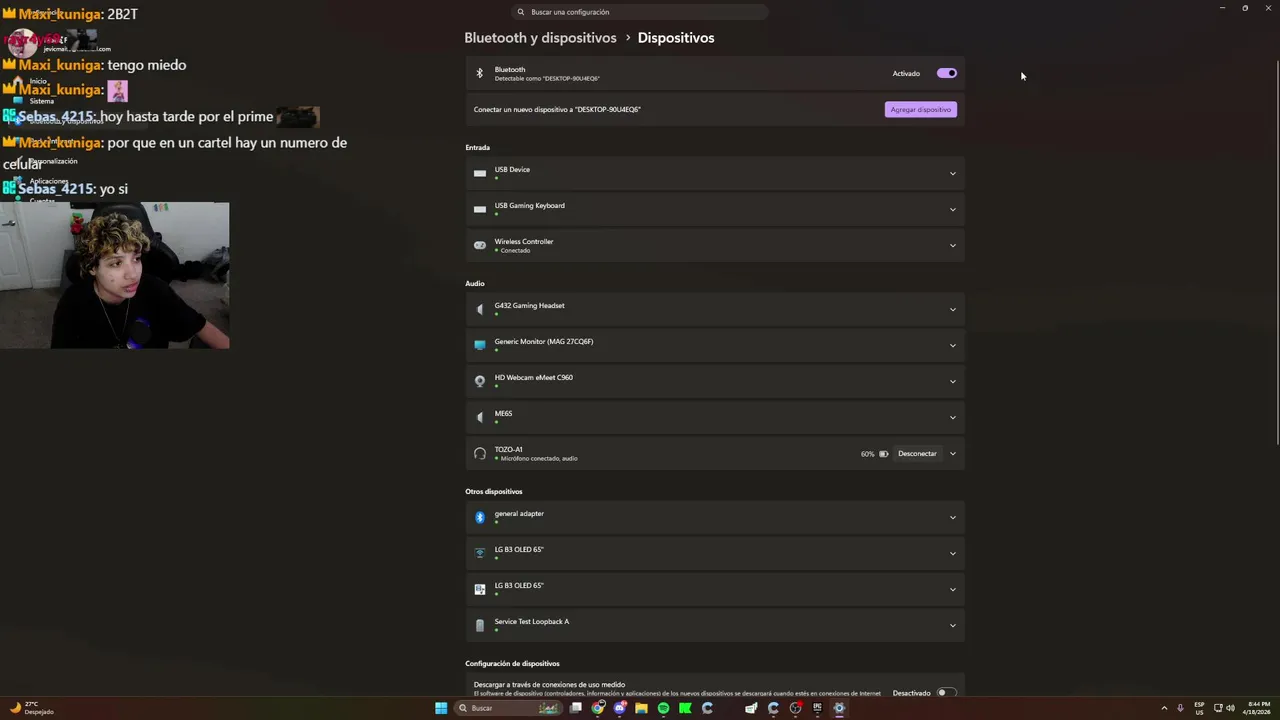Click the device icon of Service Test Loopback A
Image resolution: width=1280 pixels, height=720 pixels.
click(480, 625)
